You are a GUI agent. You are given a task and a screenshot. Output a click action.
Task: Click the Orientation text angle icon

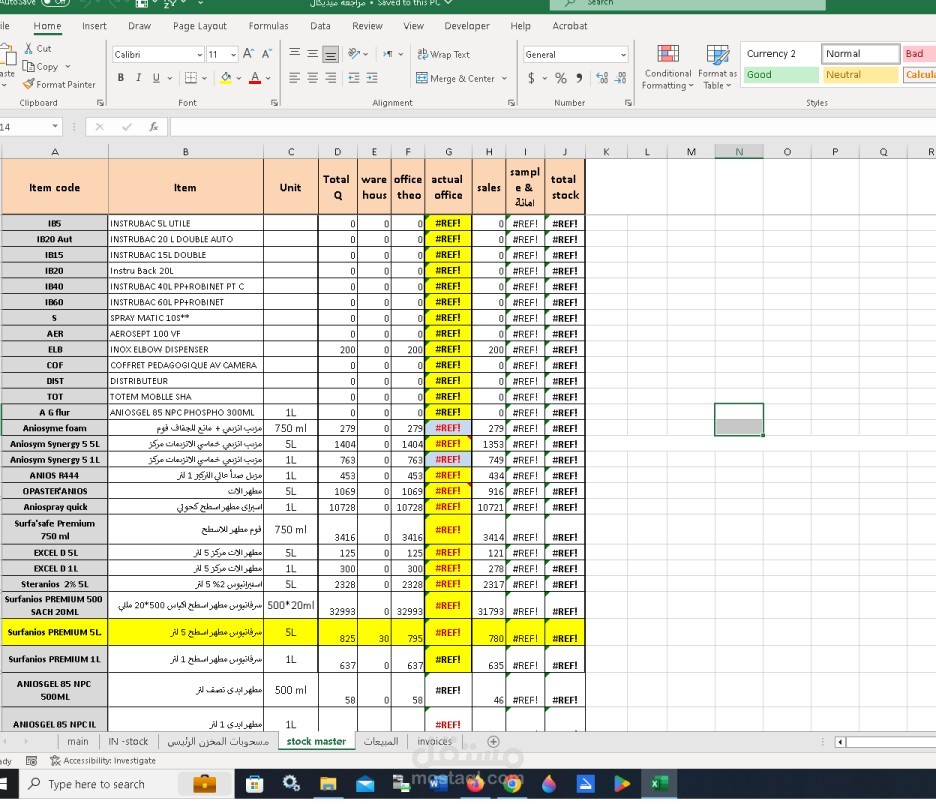pyautogui.click(x=354, y=54)
